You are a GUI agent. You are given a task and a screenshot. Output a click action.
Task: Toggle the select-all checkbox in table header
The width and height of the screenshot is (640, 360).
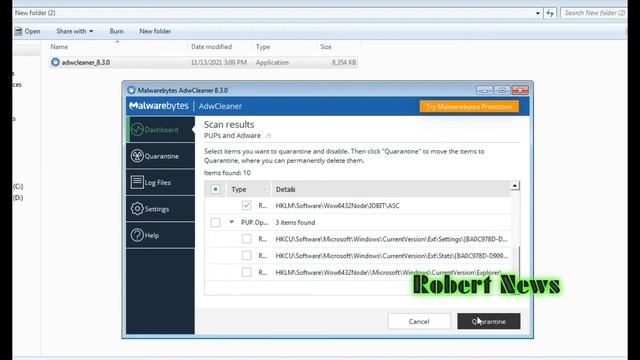click(x=215, y=189)
